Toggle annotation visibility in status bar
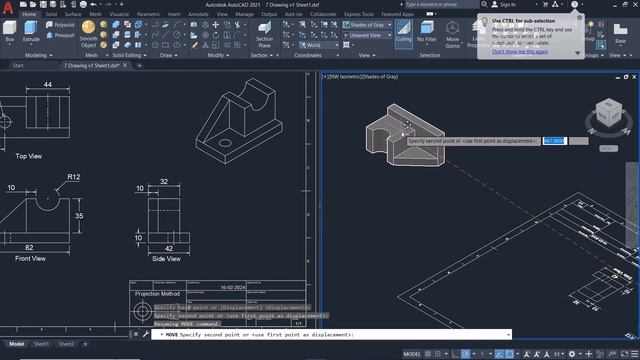The image size is (640, 360). tap(527, 354)
